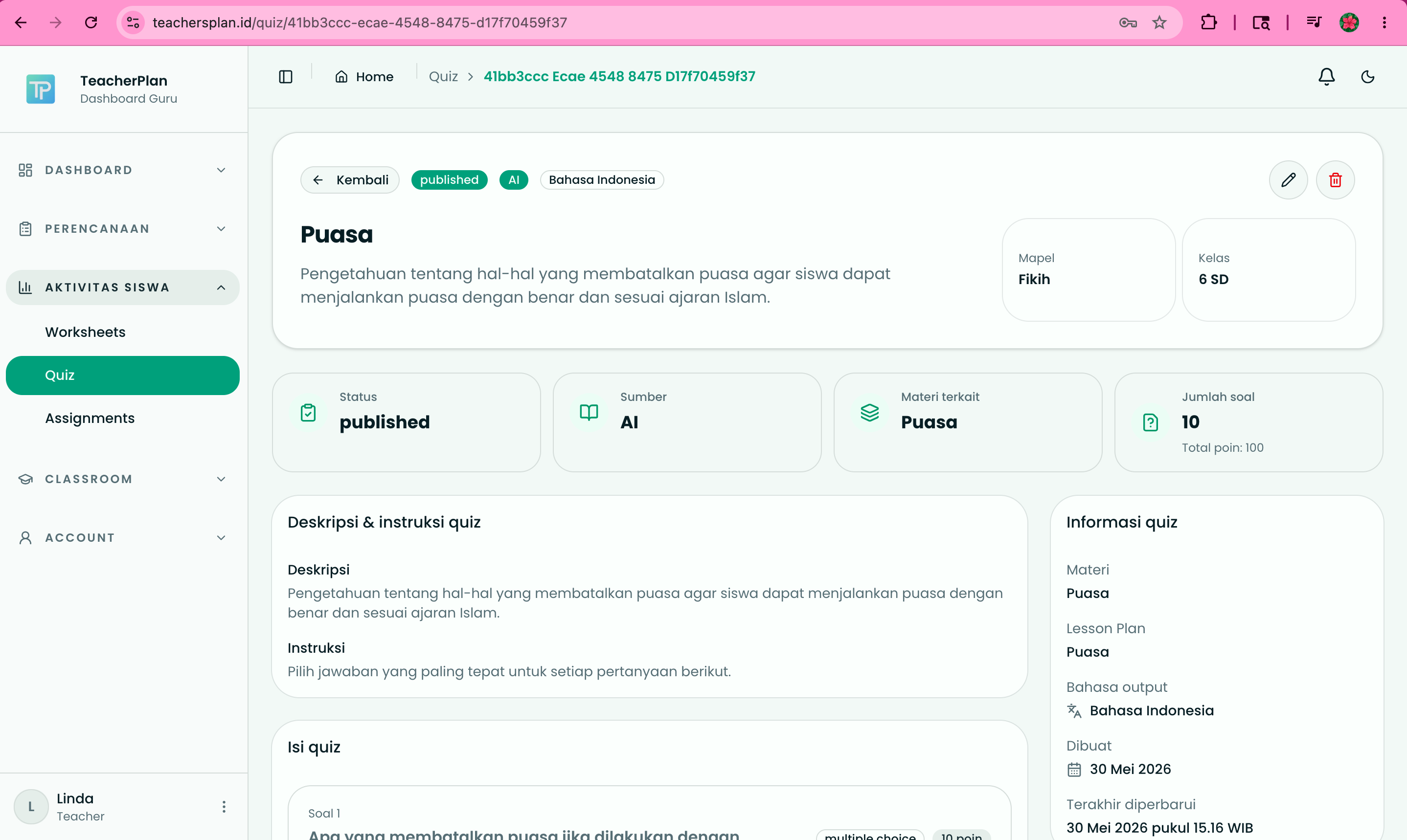Go to Home breadcrumb link
The image size is (1407, 840).
364,76
